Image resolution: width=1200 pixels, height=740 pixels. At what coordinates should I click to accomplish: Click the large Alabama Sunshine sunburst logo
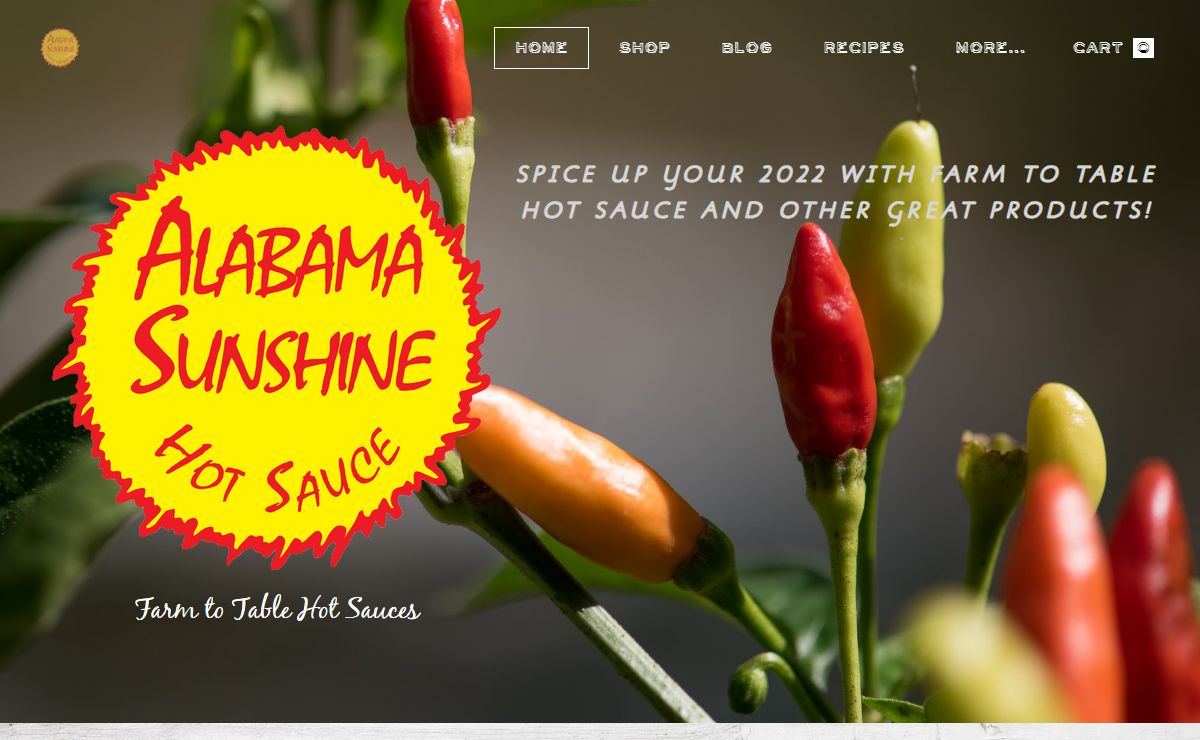click(276, 348)
